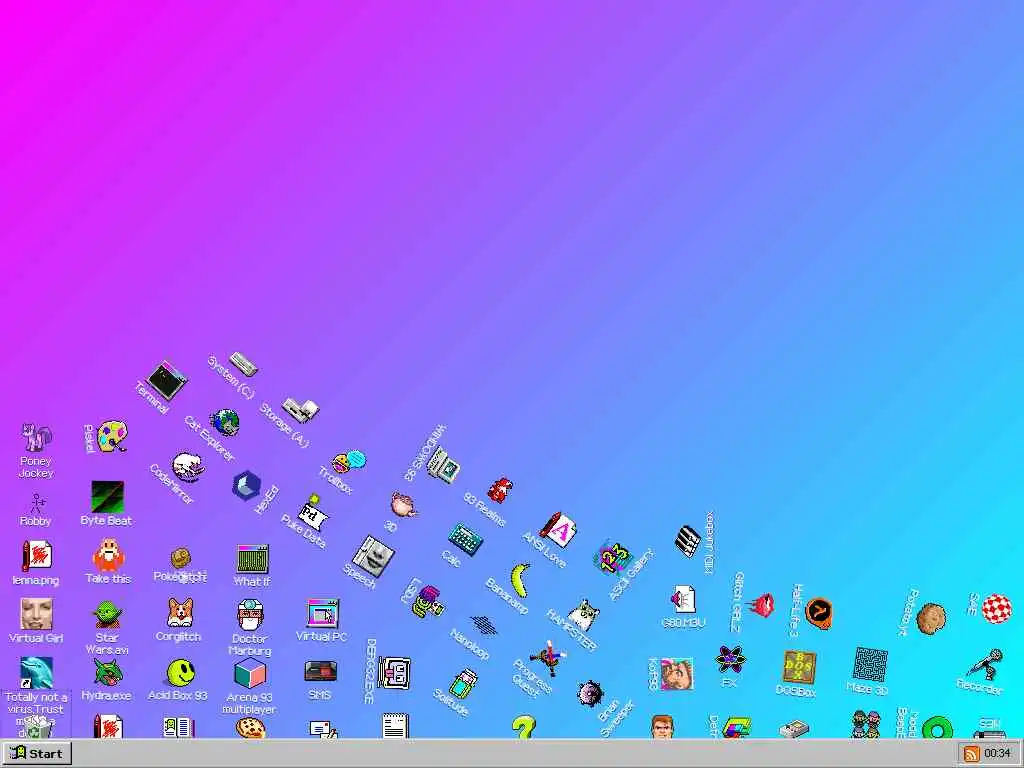Open the CodeMirror icon

pyautogui.click(x=188, y=467)
